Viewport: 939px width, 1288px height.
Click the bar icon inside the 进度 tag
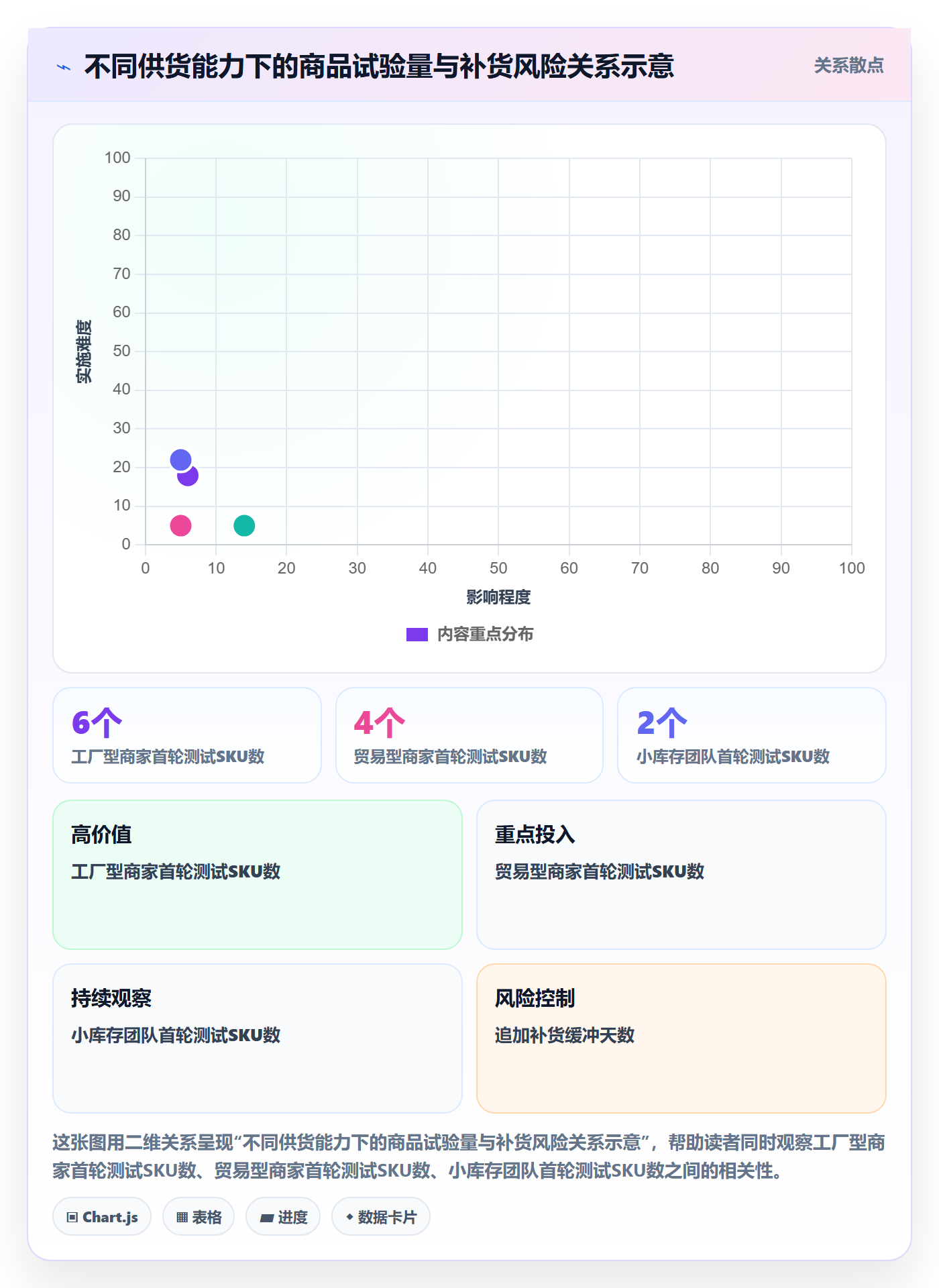267,1218
